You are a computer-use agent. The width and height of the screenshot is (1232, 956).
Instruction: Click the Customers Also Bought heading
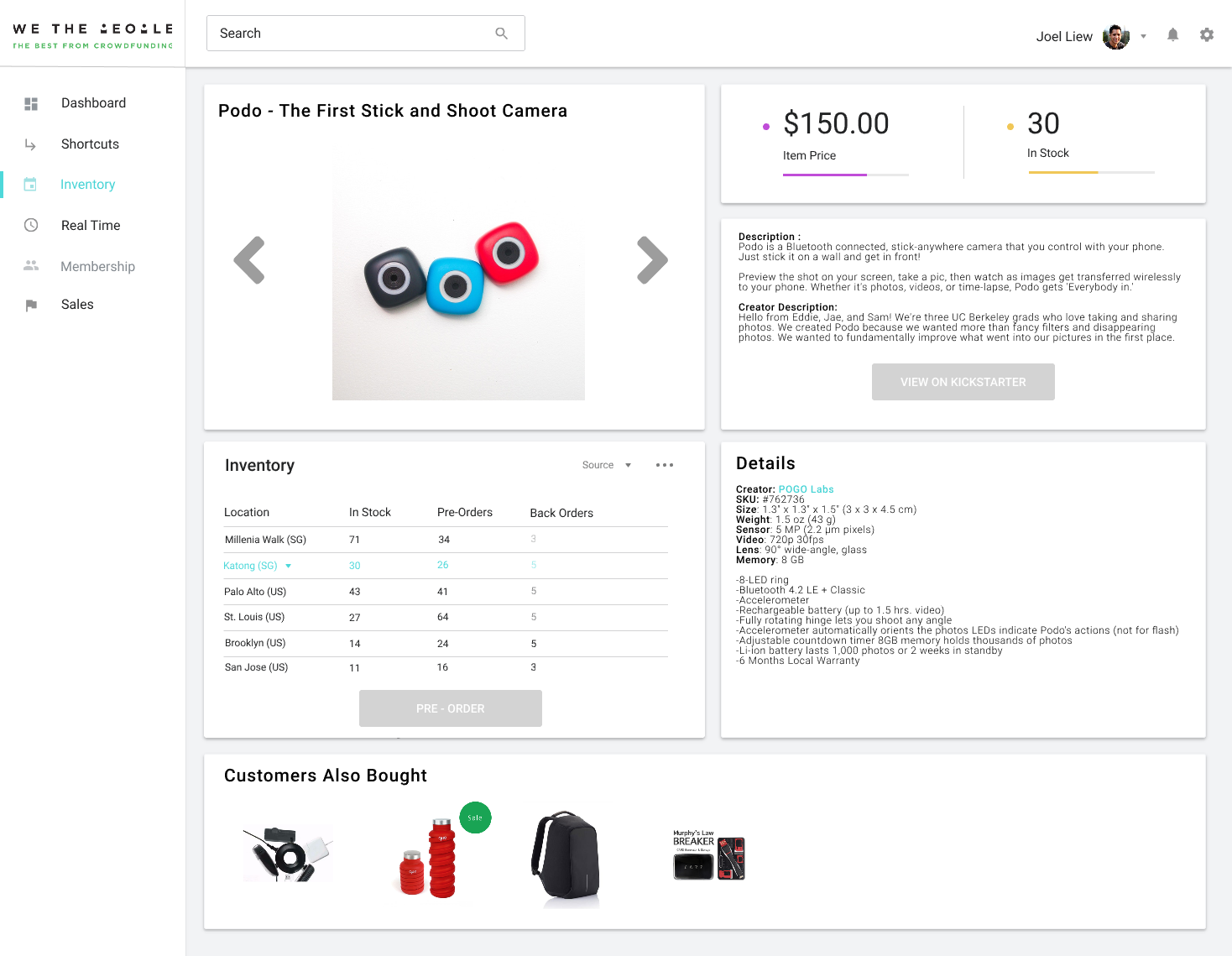[326, 776]
